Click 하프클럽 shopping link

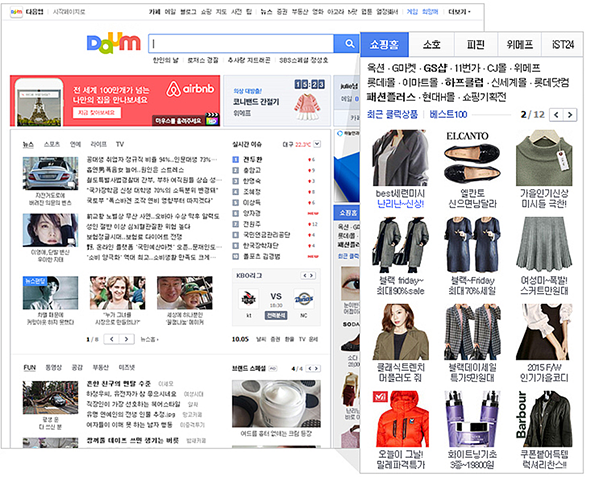[464, 82]
